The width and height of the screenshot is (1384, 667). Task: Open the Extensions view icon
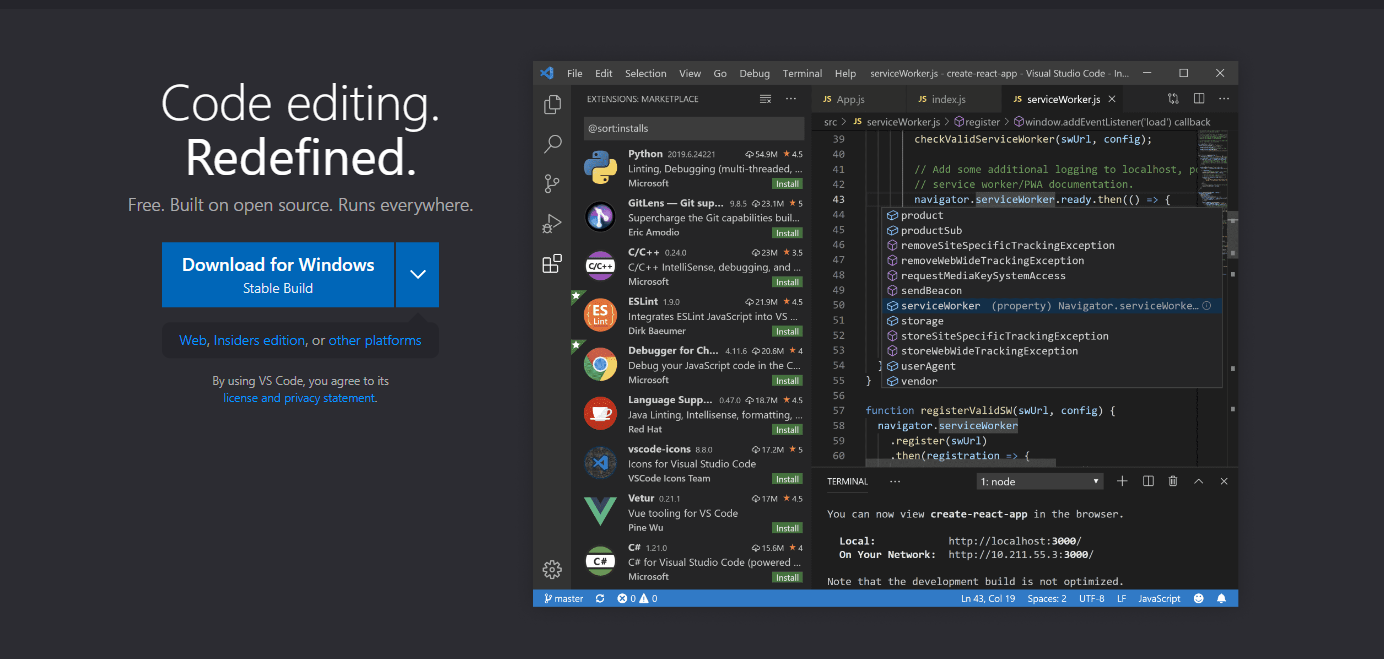[x=552, y=264]
